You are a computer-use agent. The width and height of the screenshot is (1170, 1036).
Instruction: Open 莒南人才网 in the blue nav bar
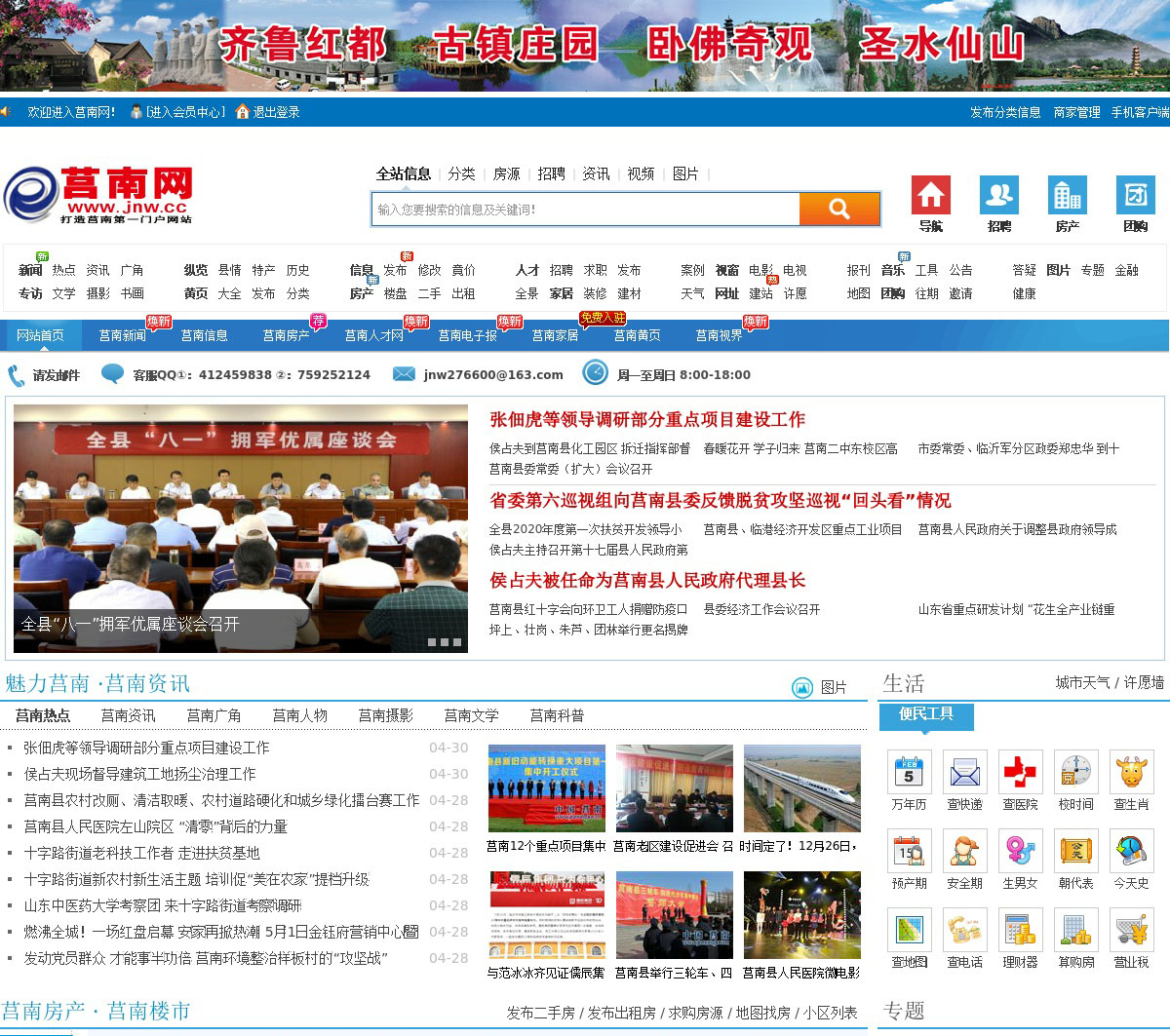point(373,335)
